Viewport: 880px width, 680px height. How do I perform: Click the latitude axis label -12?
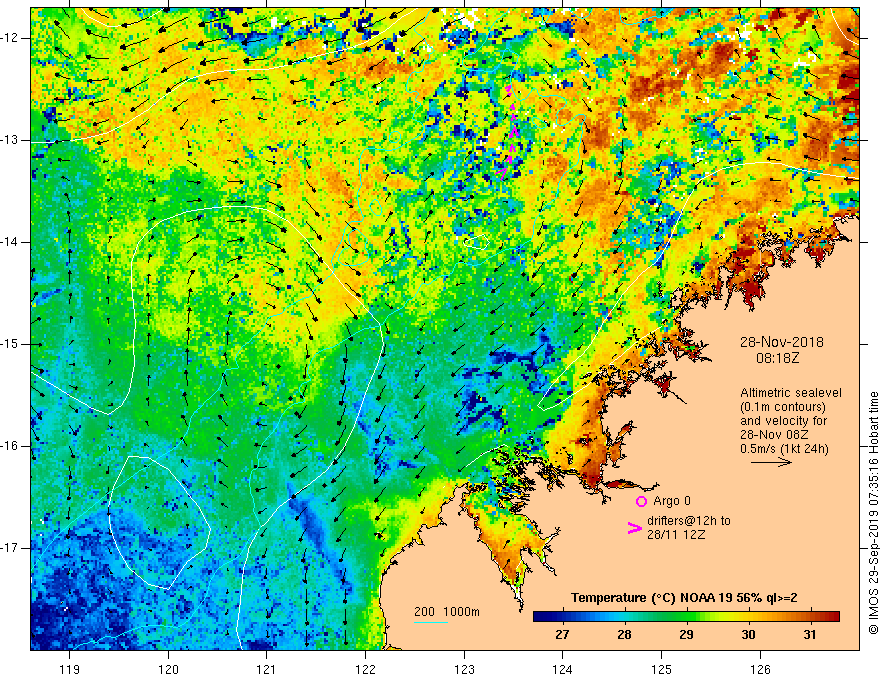(x=10, y=38)
